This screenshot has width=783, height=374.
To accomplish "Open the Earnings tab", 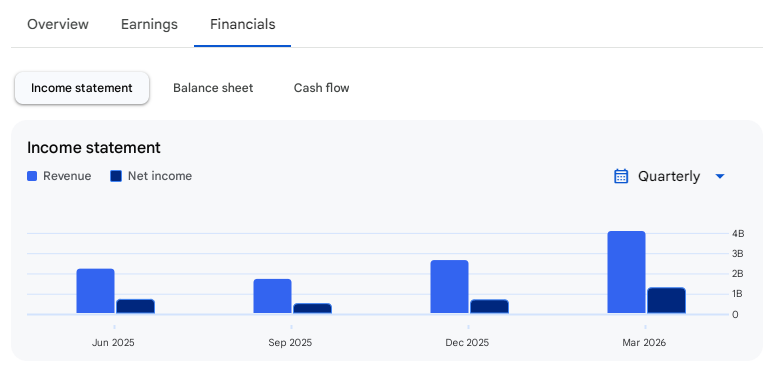I will pyautogui.click(x=149, y=24).
